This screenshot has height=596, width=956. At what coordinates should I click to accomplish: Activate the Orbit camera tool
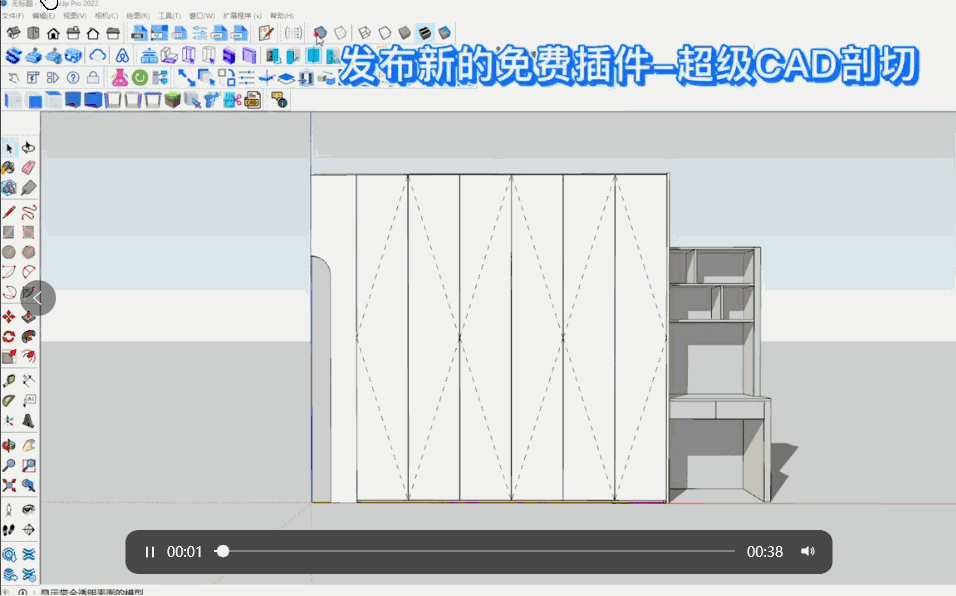(9, 446)
